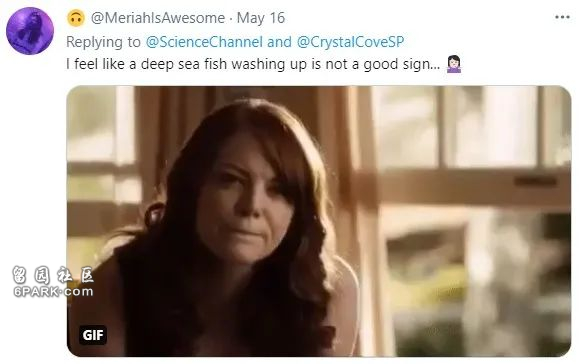Click the 'Replying to' label
This screenshot has width=582, height=364.
pyautogui.click(x=103, y=42)
